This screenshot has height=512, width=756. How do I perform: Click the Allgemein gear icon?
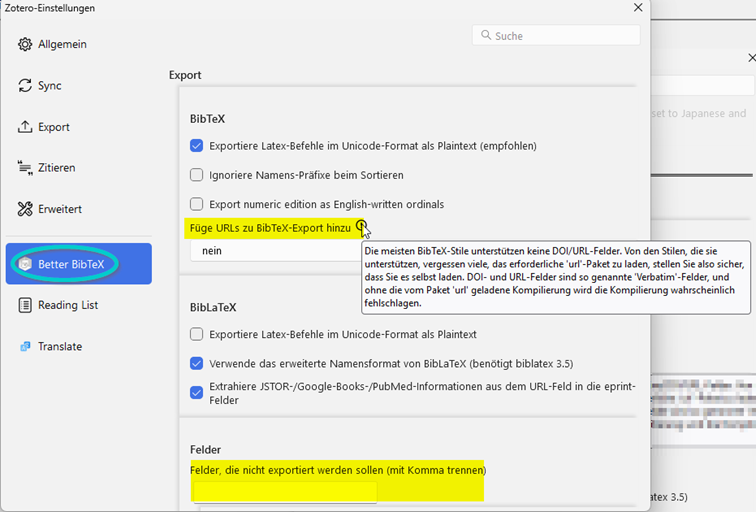coord(25,44)
